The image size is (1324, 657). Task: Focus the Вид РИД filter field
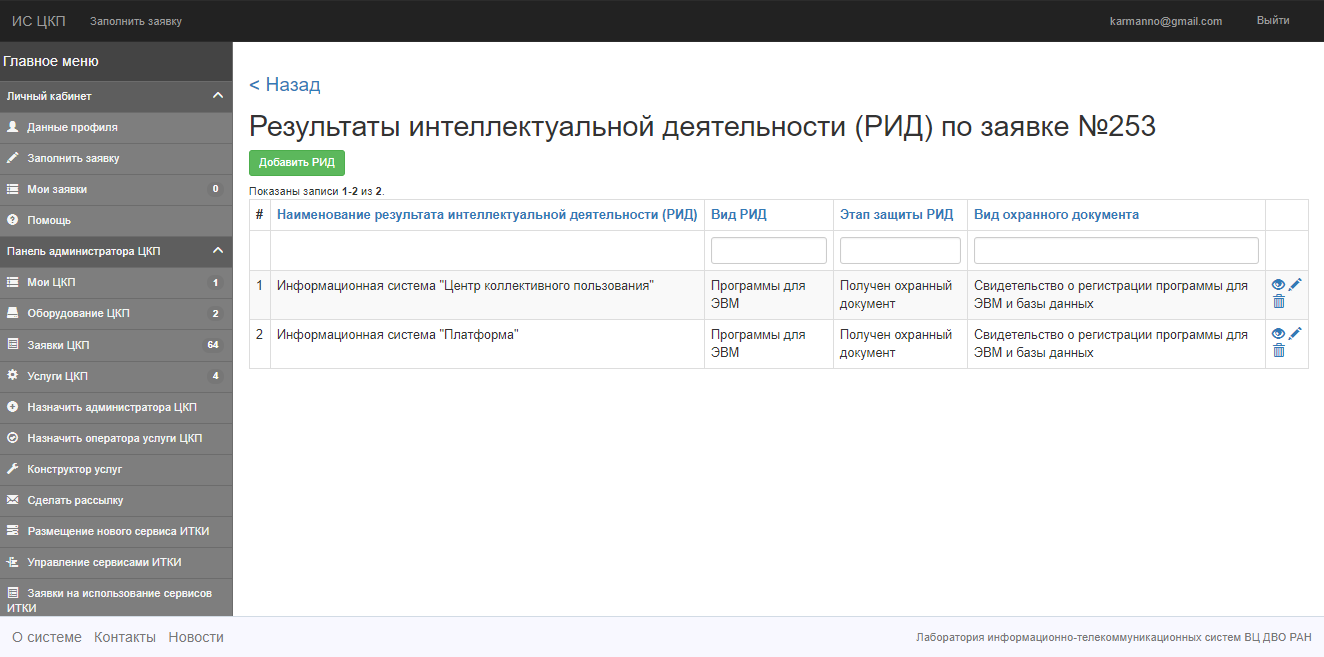(769, 250)
